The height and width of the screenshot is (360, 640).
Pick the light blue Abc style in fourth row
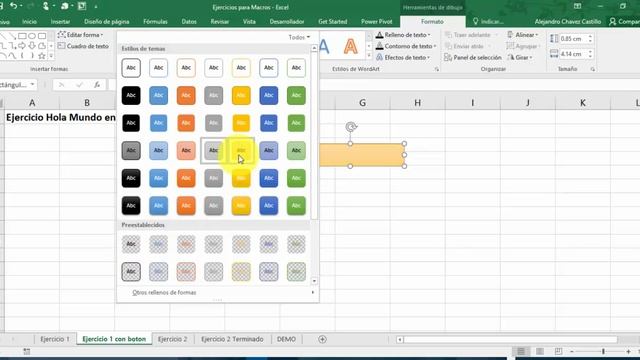[158, 151]
